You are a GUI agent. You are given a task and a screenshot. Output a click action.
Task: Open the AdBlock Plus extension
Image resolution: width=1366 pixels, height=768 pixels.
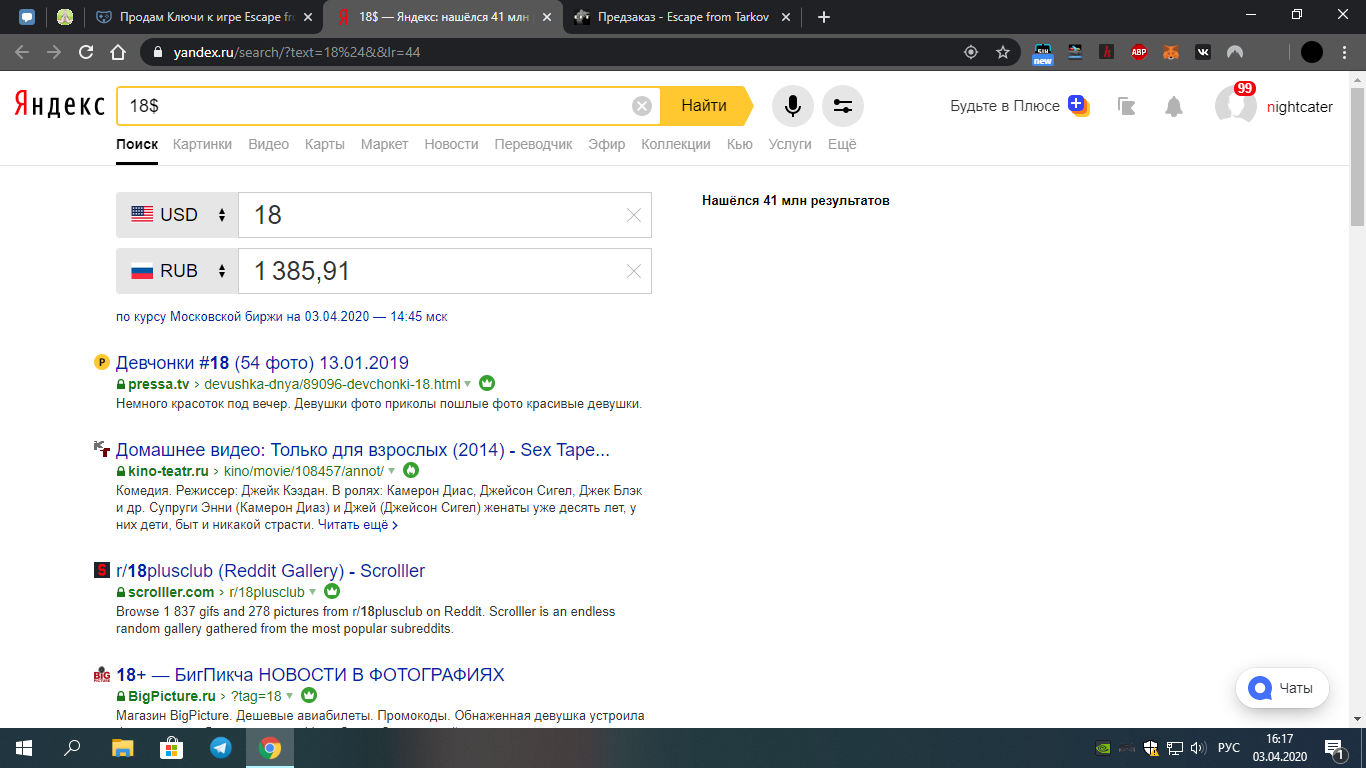tap(1139, 52)
